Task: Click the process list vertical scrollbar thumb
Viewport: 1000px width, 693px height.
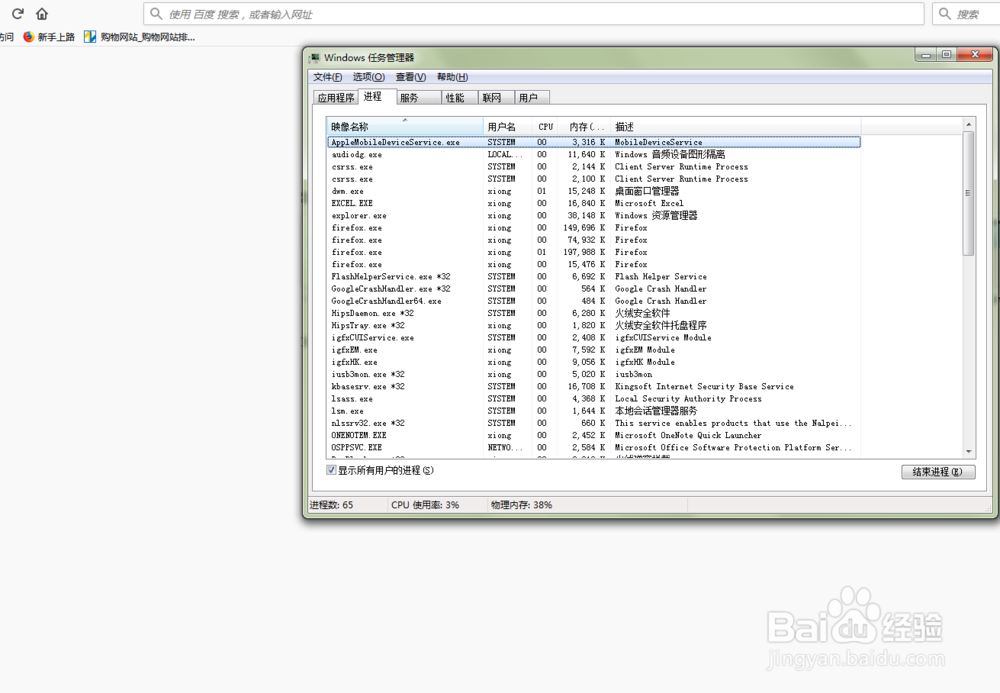Action: tap(968, 193)
